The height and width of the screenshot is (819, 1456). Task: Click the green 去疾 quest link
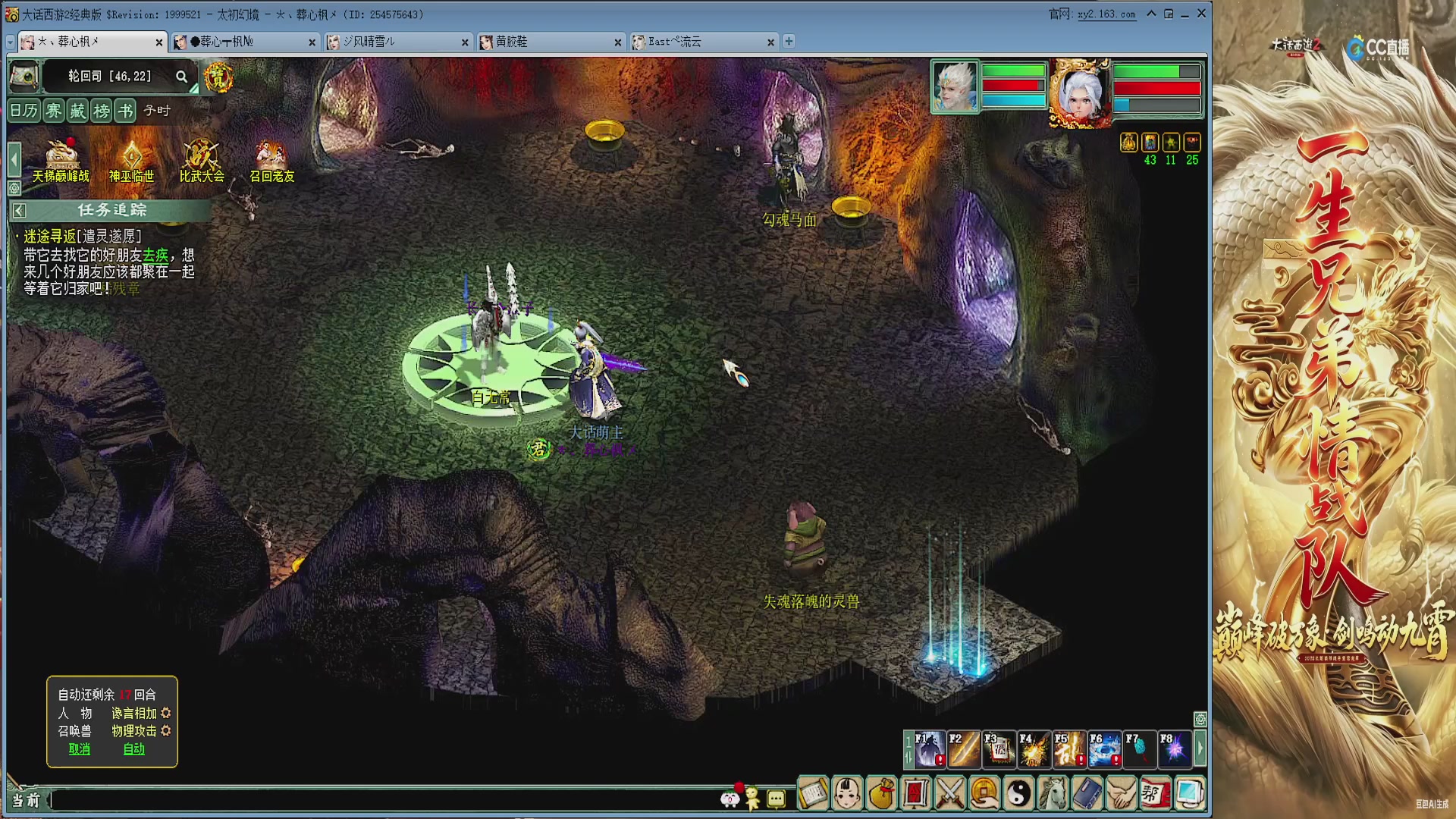155,255
